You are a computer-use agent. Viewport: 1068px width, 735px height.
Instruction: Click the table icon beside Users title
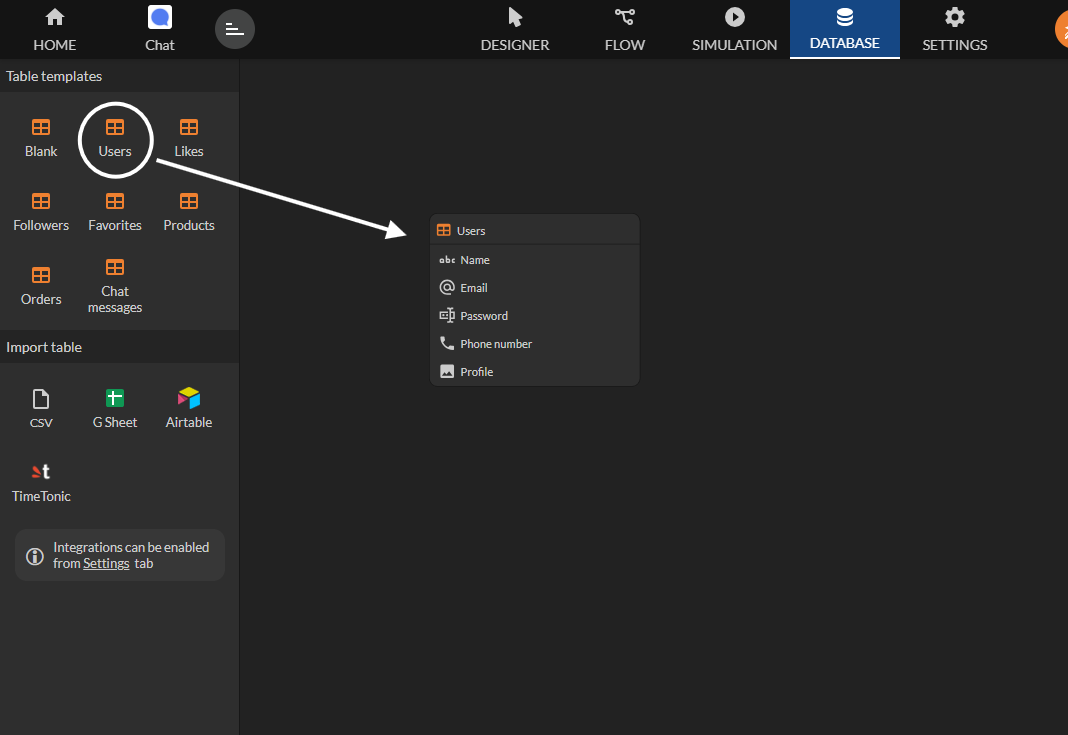(443, 230)
